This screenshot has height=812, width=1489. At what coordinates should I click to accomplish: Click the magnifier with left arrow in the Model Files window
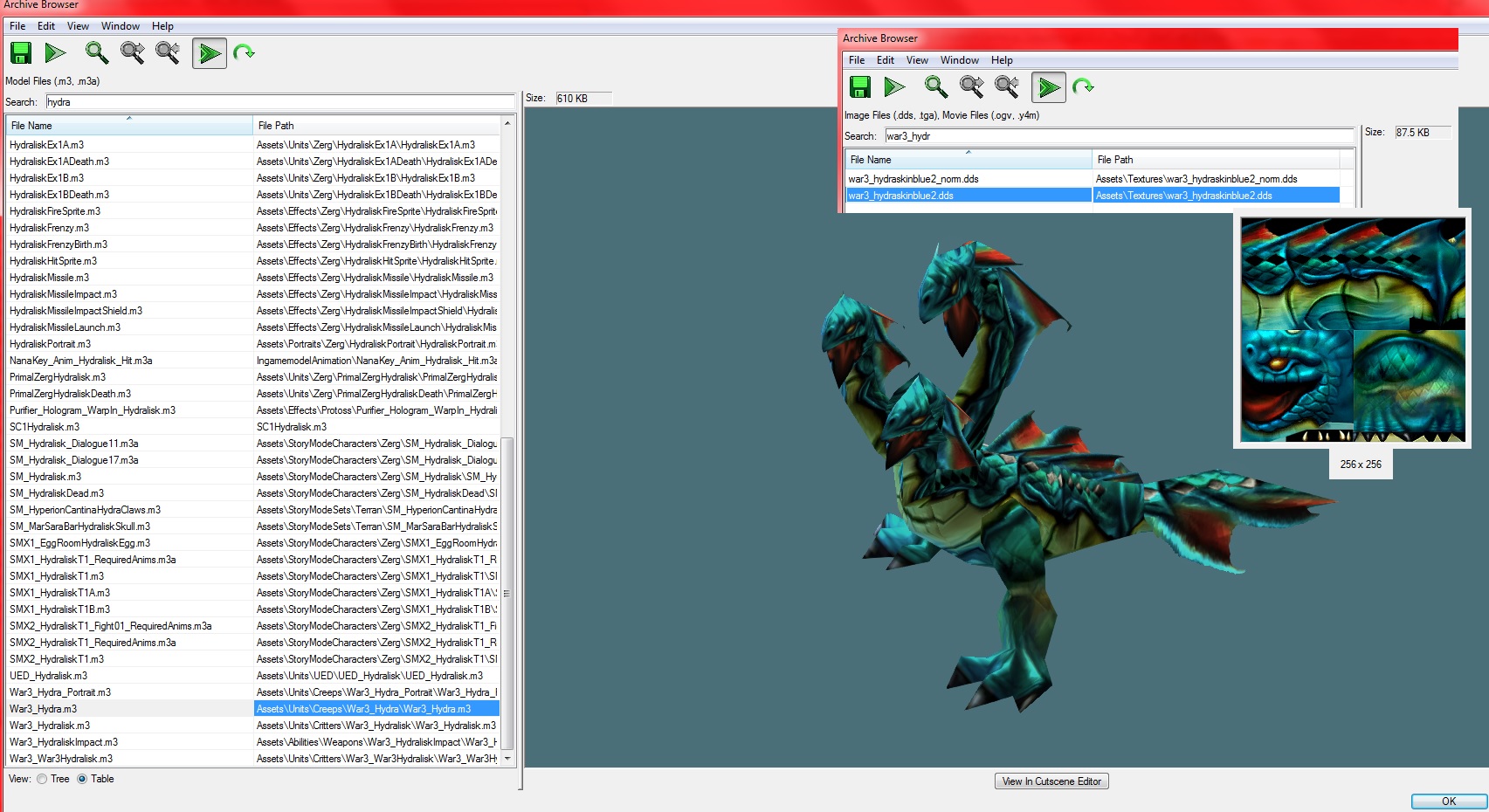(168, 53)
